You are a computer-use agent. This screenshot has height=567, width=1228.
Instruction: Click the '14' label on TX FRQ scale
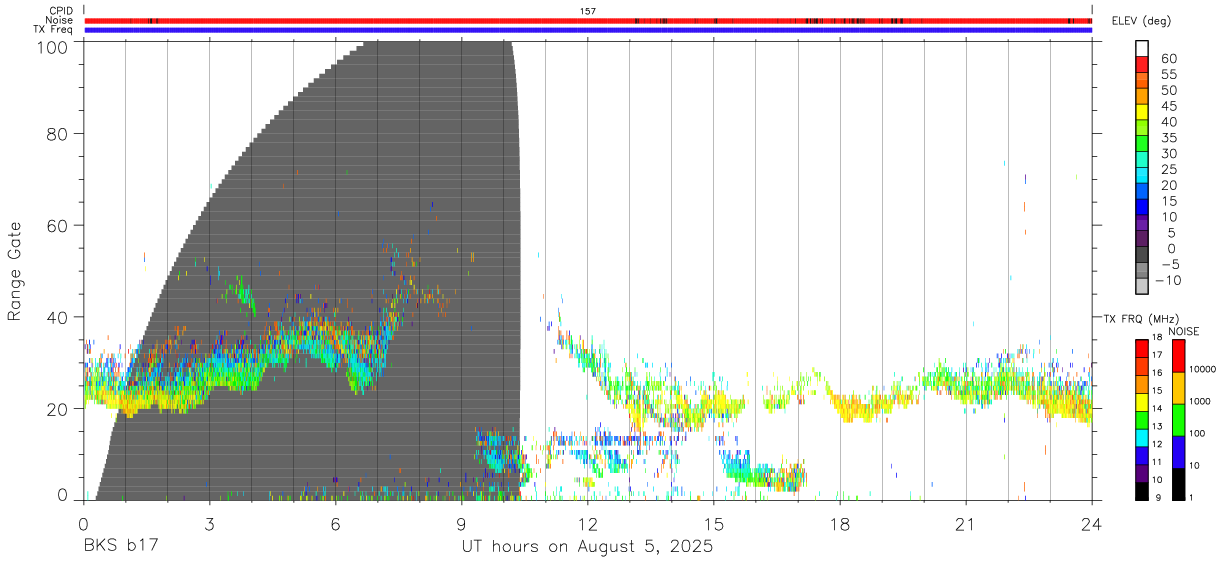pyautogui.click(x=1157, y=408)
